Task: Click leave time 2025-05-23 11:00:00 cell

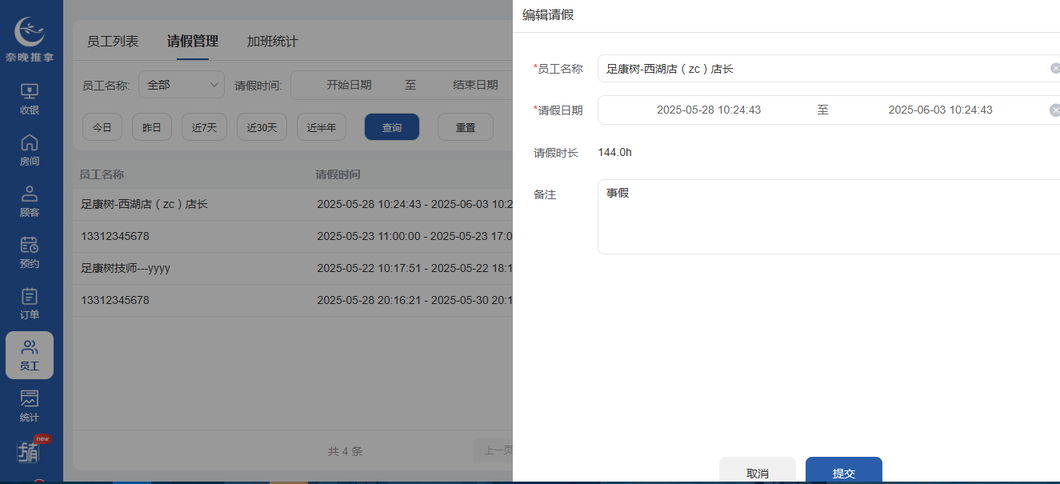Action: [x=414, y=237]
